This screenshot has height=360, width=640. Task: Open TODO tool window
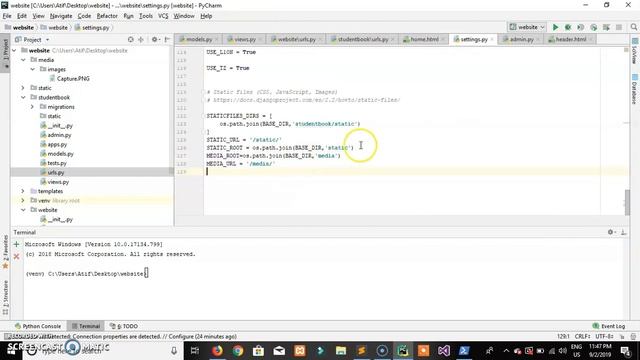[124, 326]
